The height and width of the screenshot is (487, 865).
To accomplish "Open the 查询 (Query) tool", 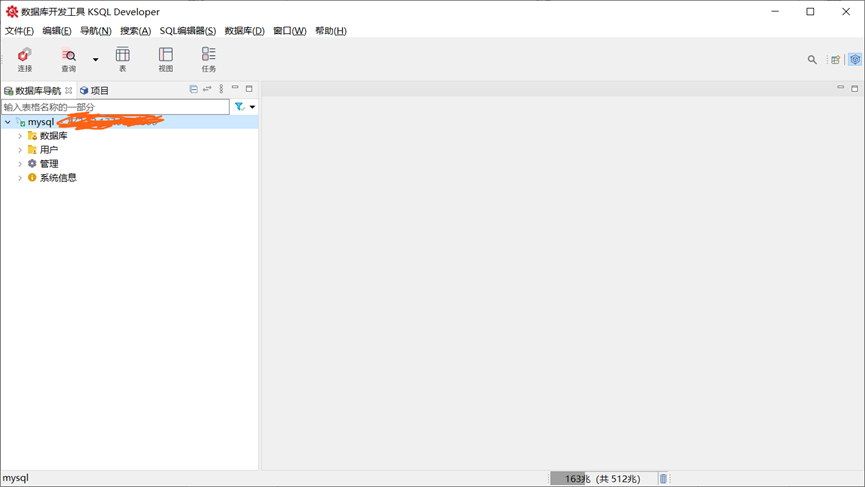I will click(68, 59).
